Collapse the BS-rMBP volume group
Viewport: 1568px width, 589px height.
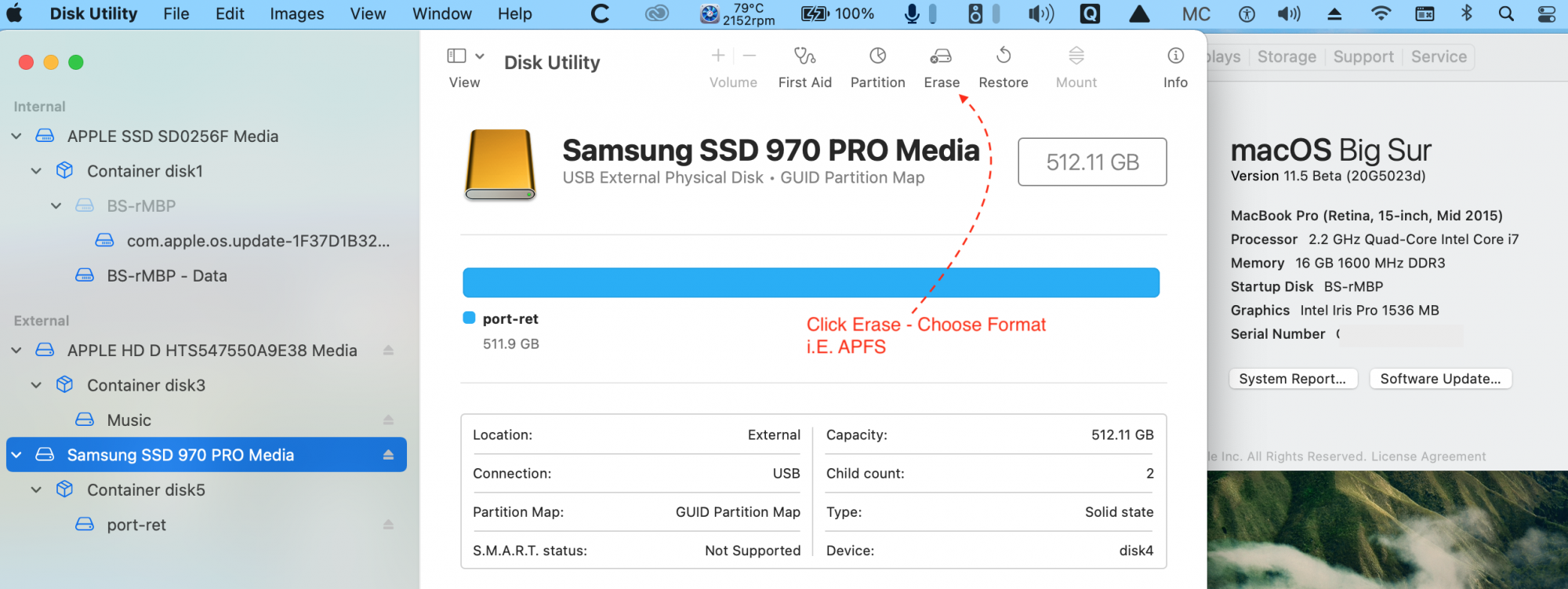56,206
